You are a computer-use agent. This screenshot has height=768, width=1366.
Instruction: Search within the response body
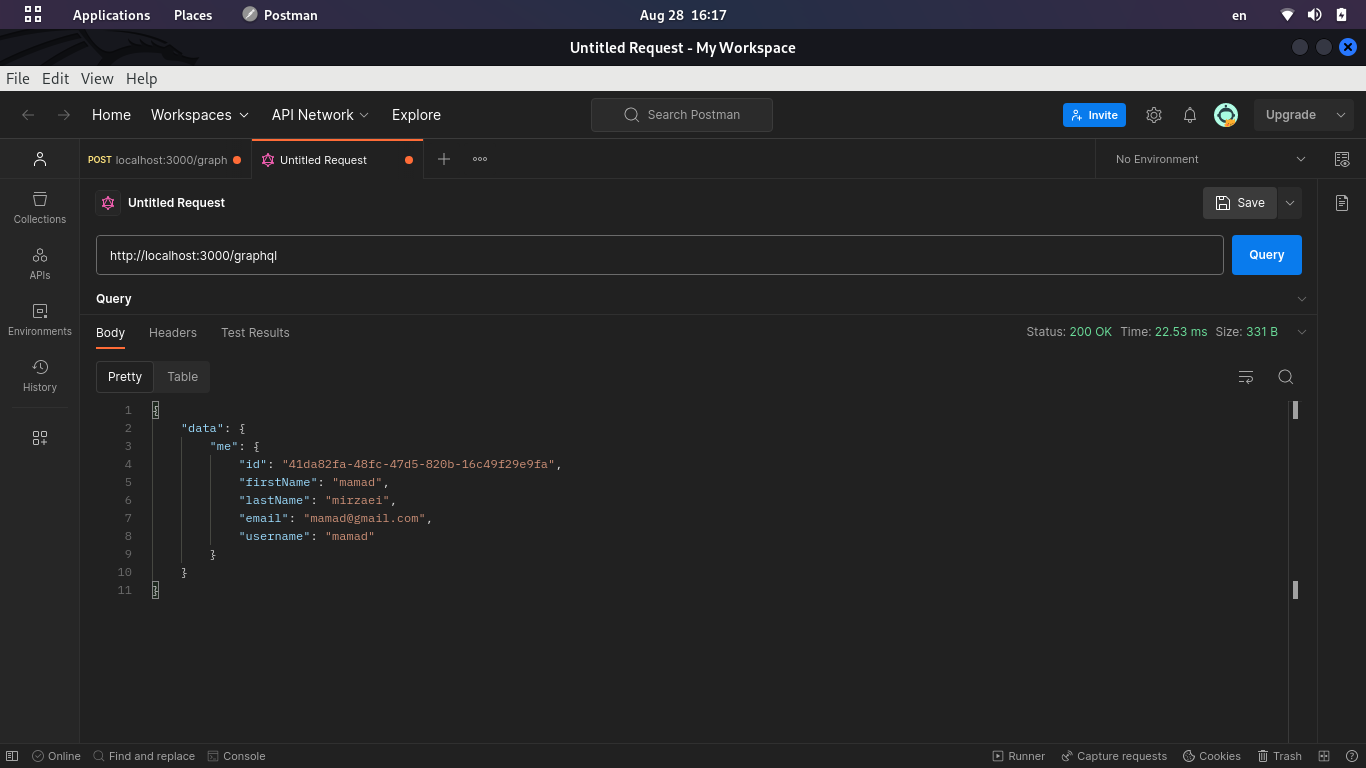[1286, 377]
